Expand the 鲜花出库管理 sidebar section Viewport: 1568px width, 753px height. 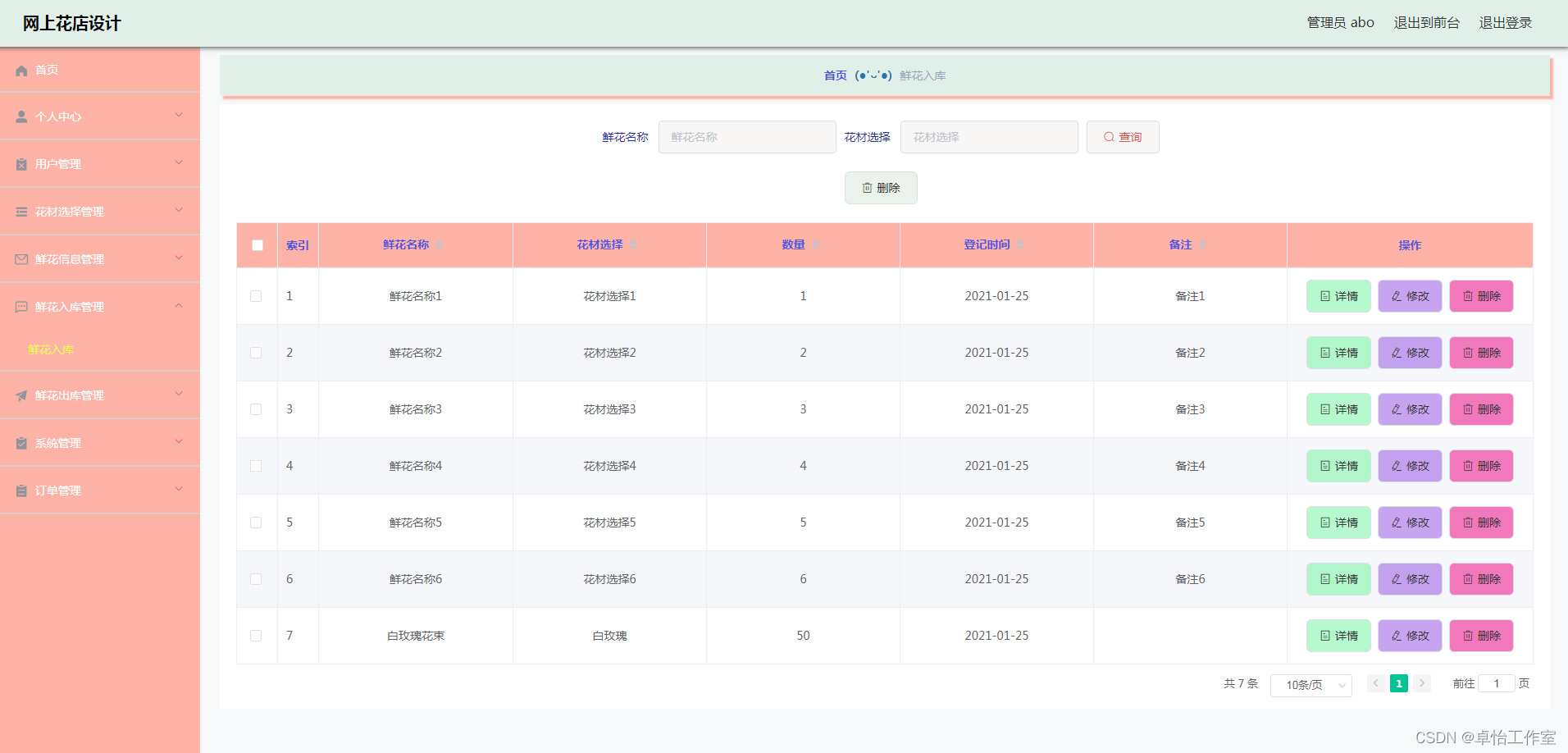[100, 395]
